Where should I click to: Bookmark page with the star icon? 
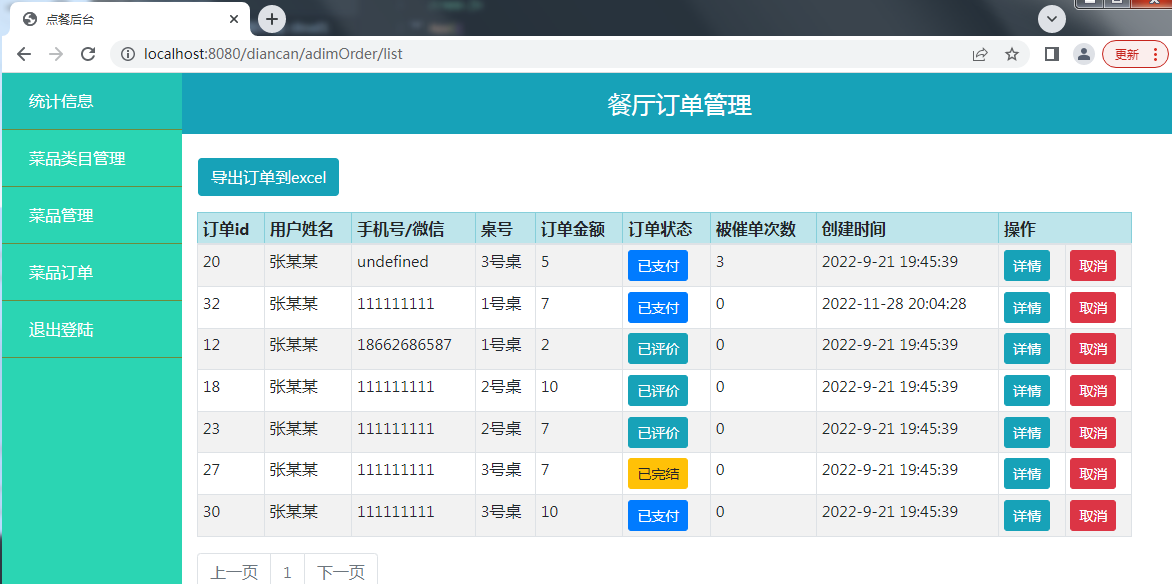point(1012,54)
